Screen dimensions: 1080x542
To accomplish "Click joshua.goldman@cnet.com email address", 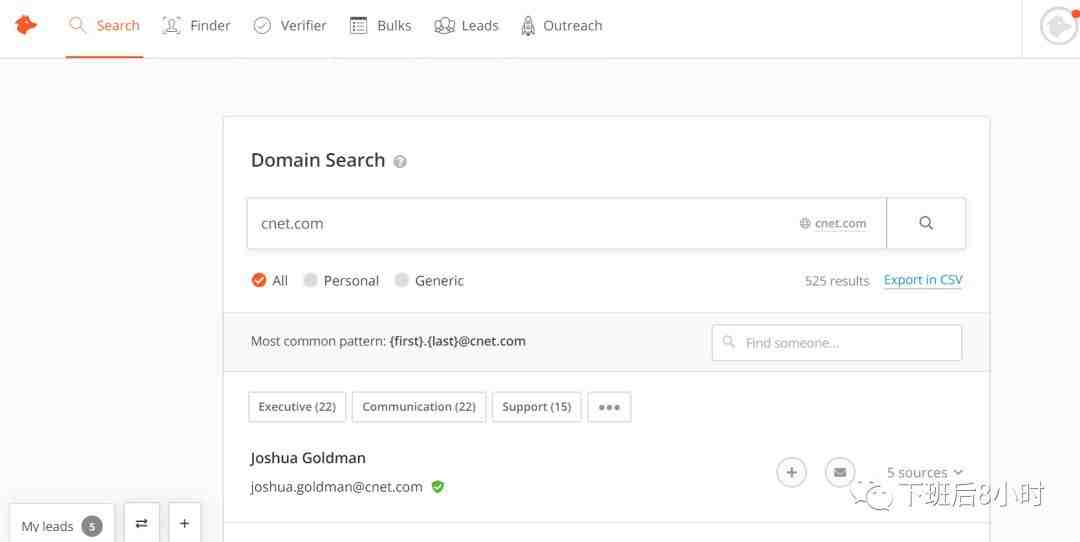I will 336,487.
